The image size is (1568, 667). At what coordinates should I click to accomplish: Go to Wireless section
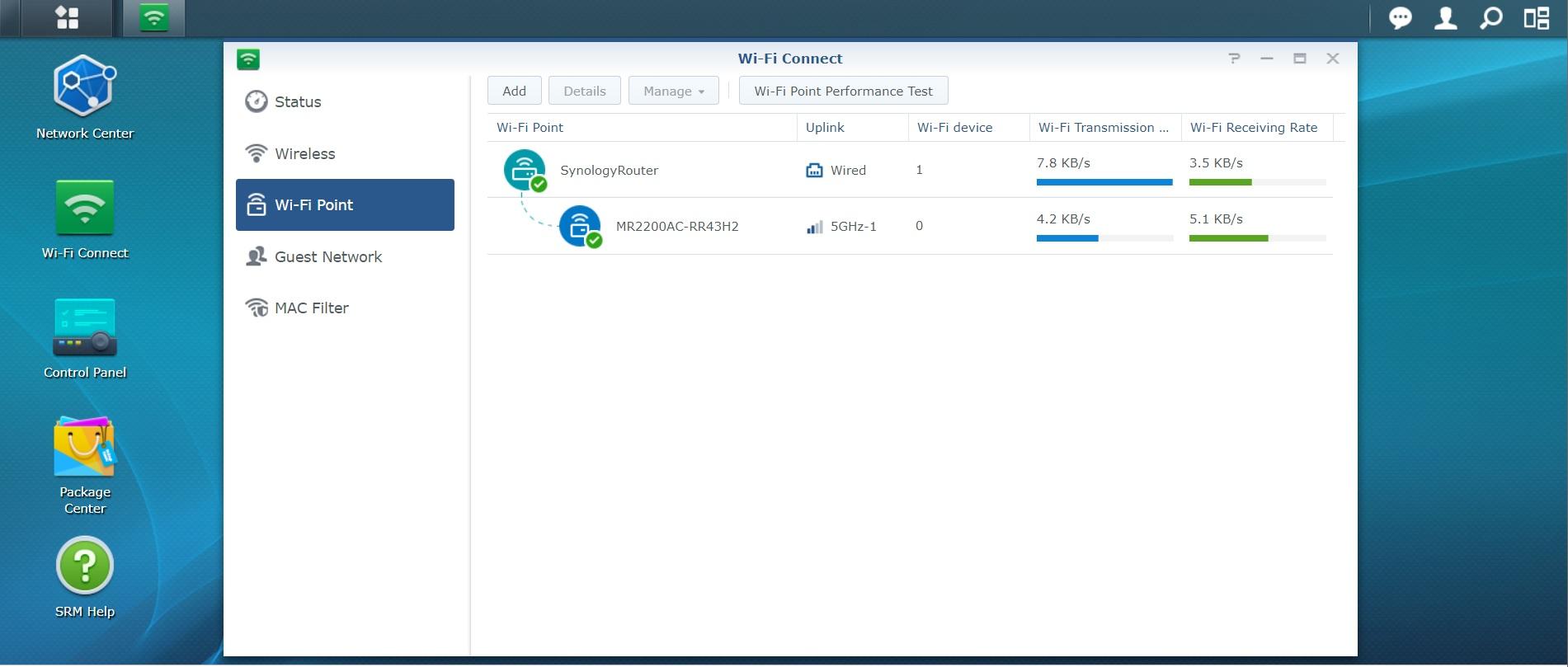[345, 153]
